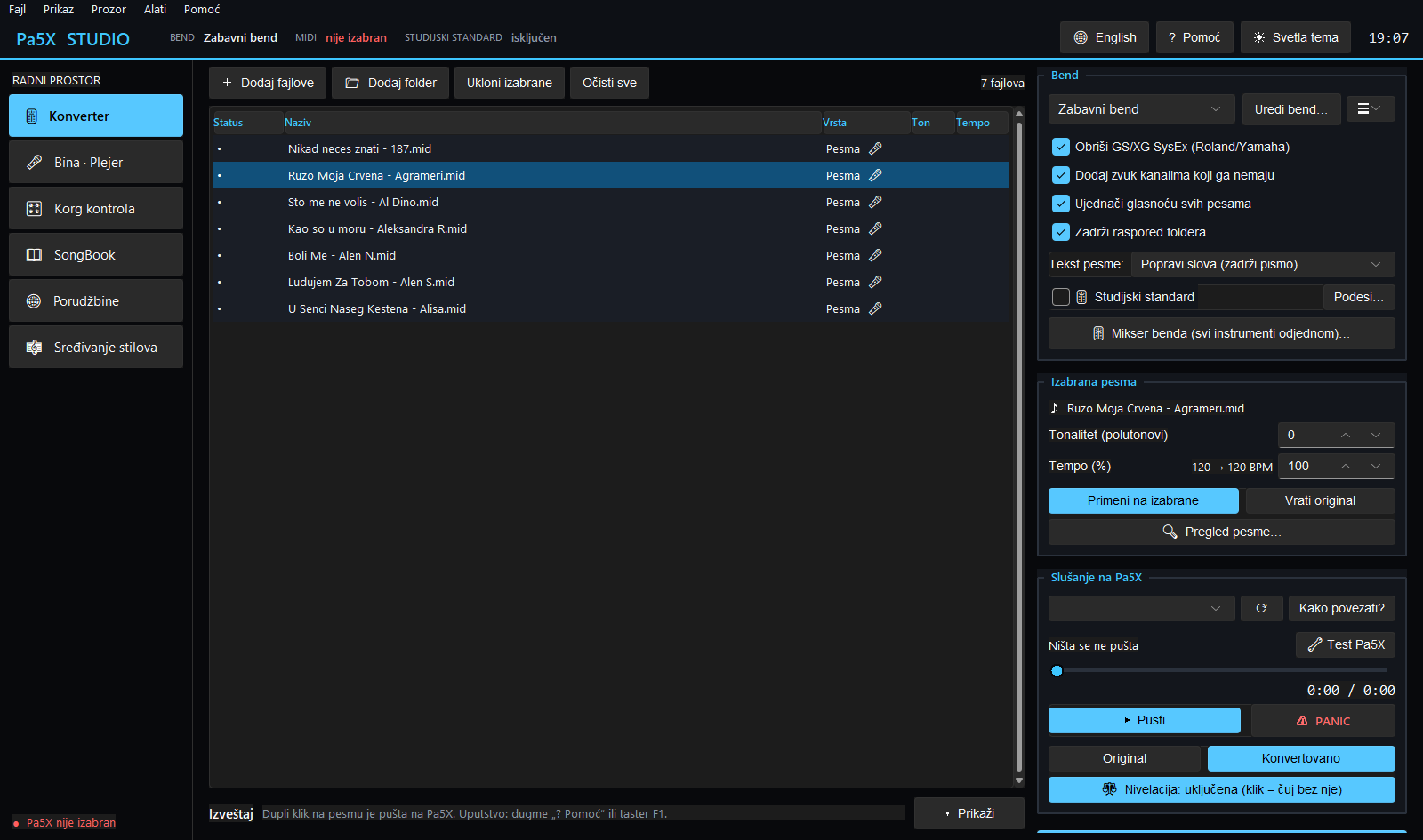
Task: Open the Prikaz menu
Action: (x=59, y=9)
